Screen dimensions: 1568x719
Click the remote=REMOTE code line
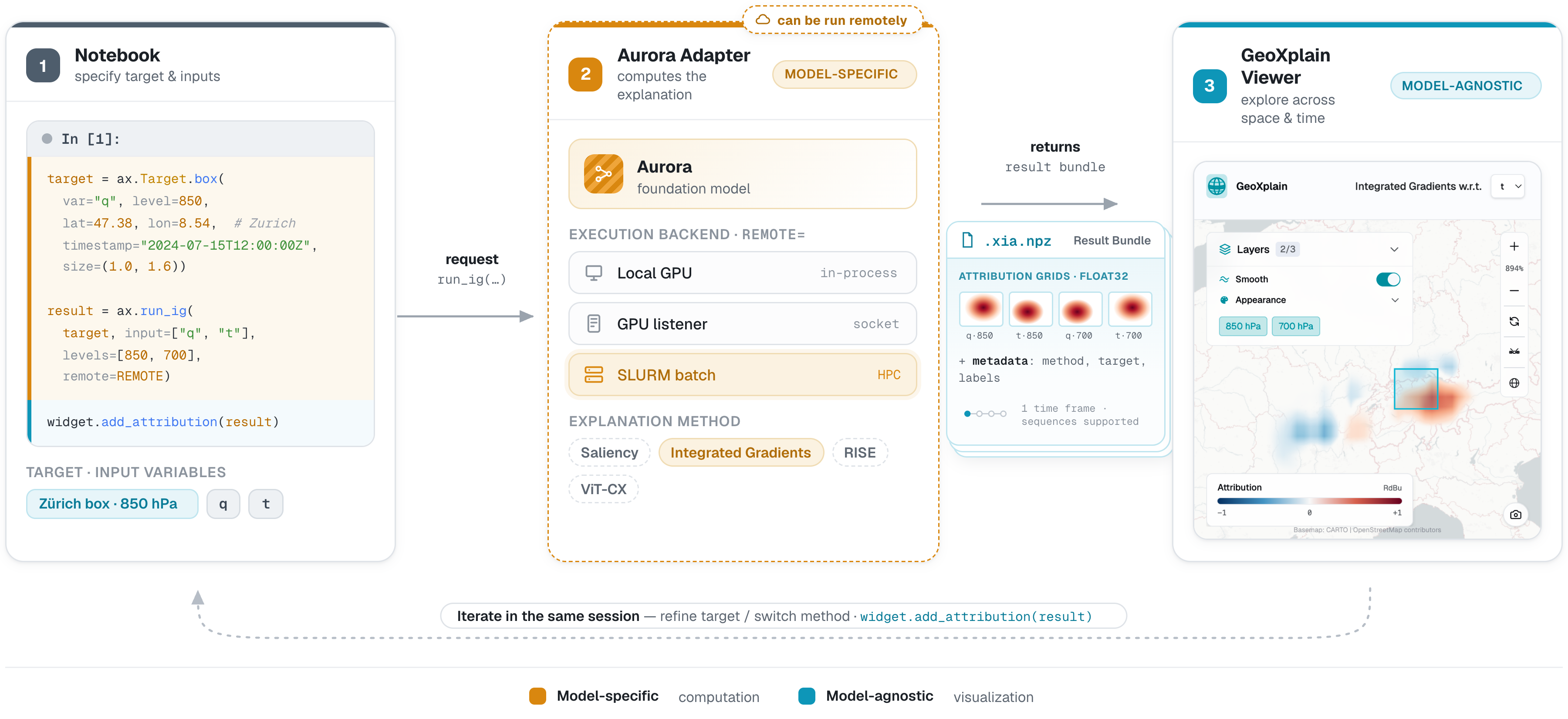click(116, 376)
